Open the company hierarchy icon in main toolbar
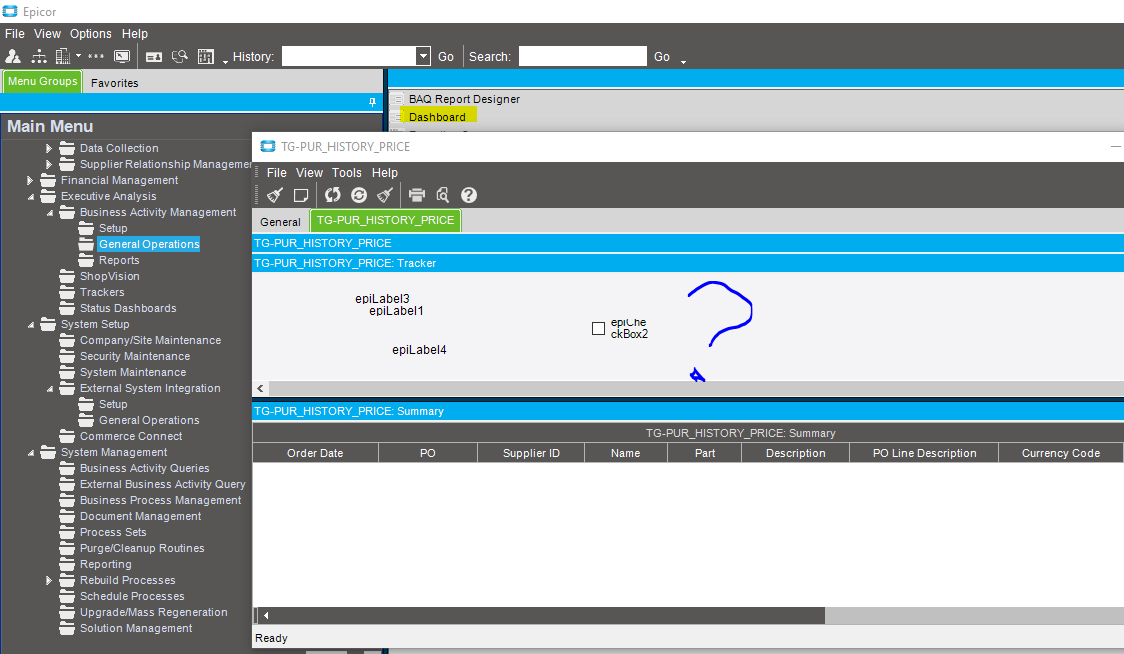1124x654 pixels. 38,56
